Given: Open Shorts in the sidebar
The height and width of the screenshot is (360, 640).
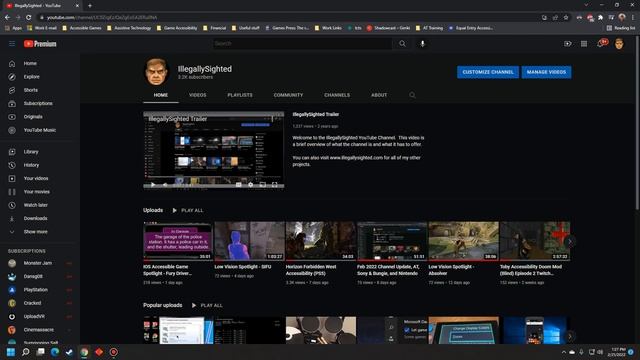Looking at the screenshot, I should [x=40, y=90].
